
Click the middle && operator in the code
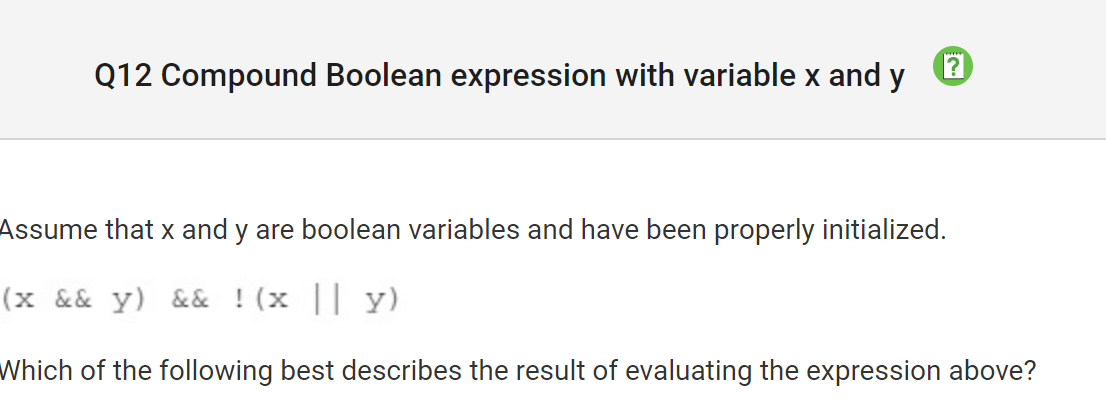(x=190, y=300)
